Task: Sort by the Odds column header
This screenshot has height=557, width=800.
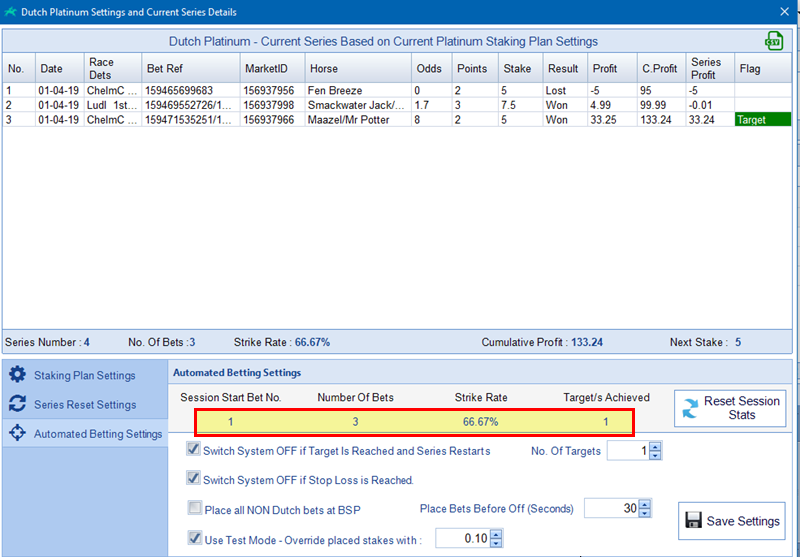Action: (431, 68)
